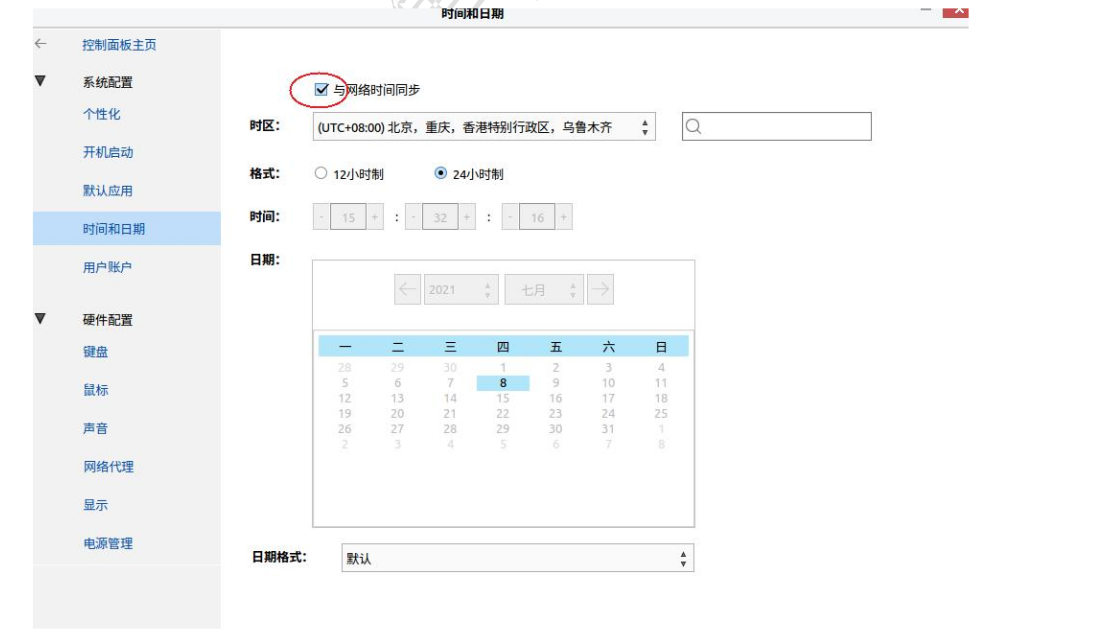Open the 时区 timezone dropdown
The image size is (1097, 640).
tap(483, 127)
